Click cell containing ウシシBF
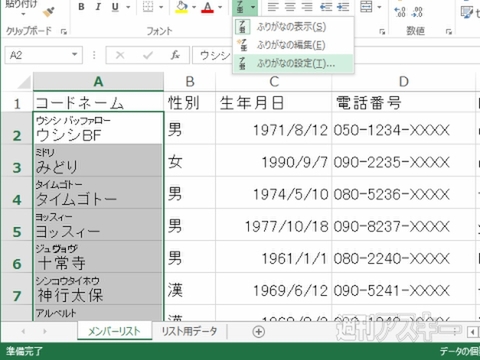Viewport: 480px width, 360px height. [98, 128]
